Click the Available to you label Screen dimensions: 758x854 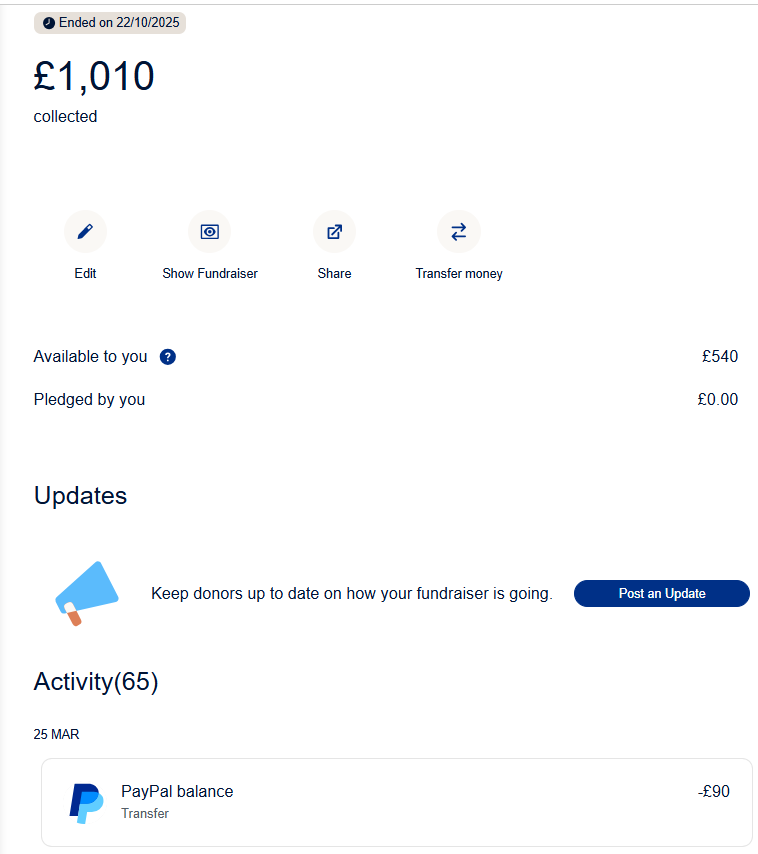[90, 357]
